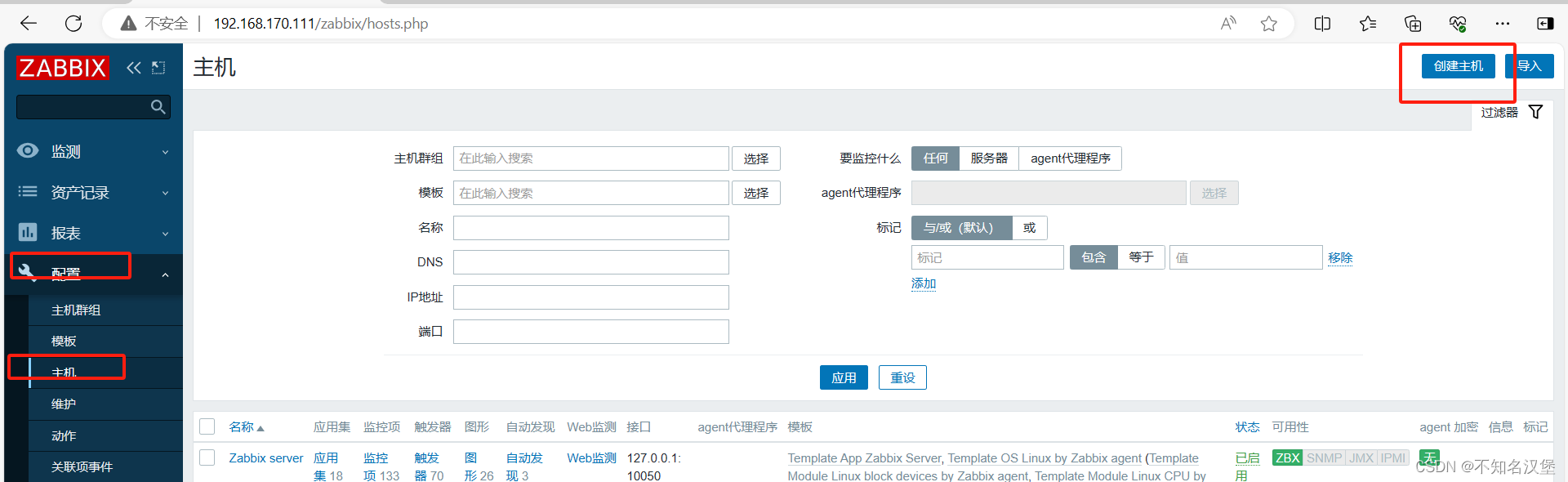Sort host list by 状态 column
1568x482 pixels.
(x=1247, y=426)
